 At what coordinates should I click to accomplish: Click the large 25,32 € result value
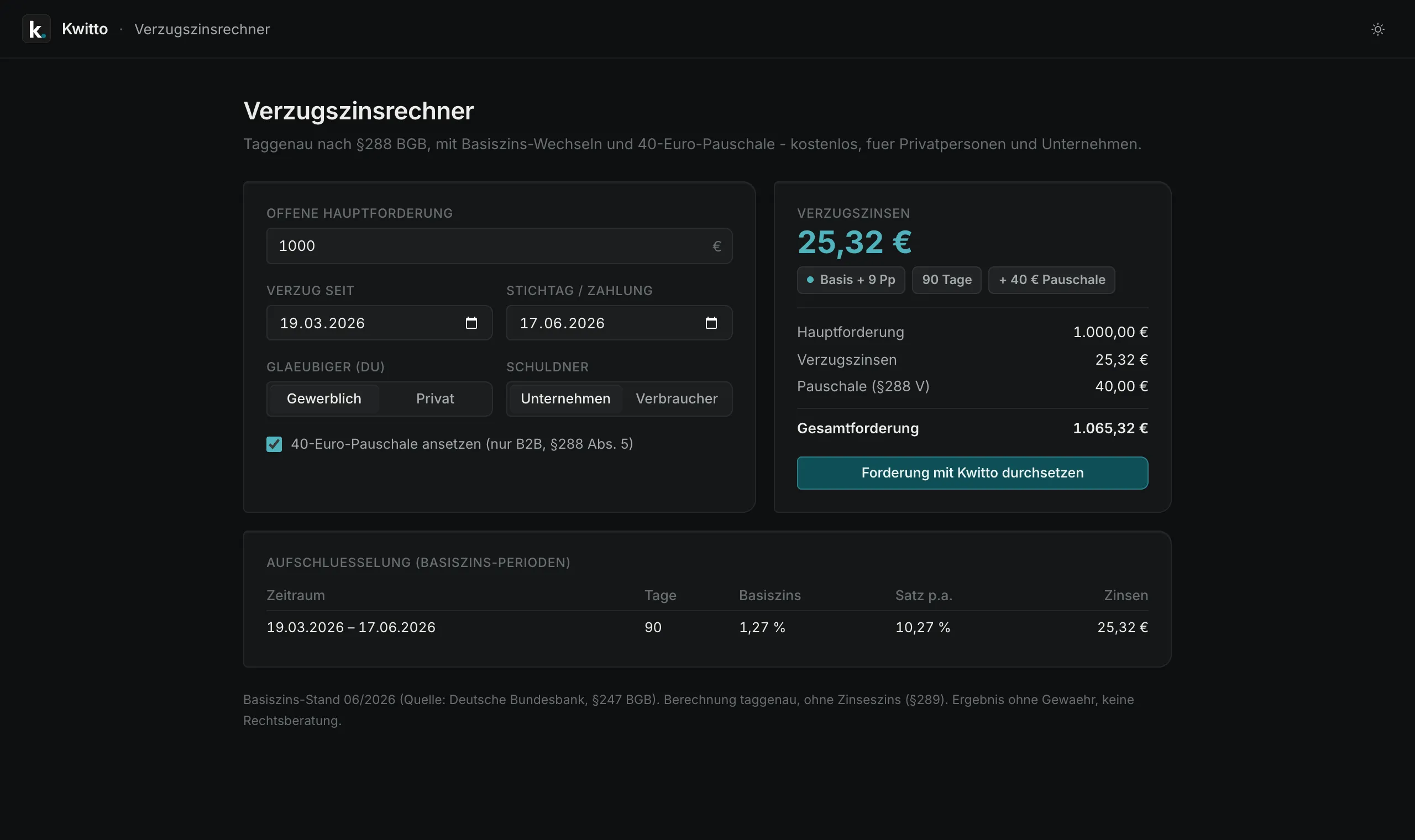(855, 242)
